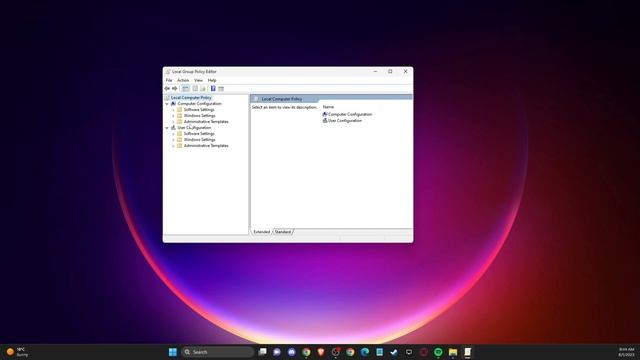
Task: Open the File menu
Action: coord(169,80)
